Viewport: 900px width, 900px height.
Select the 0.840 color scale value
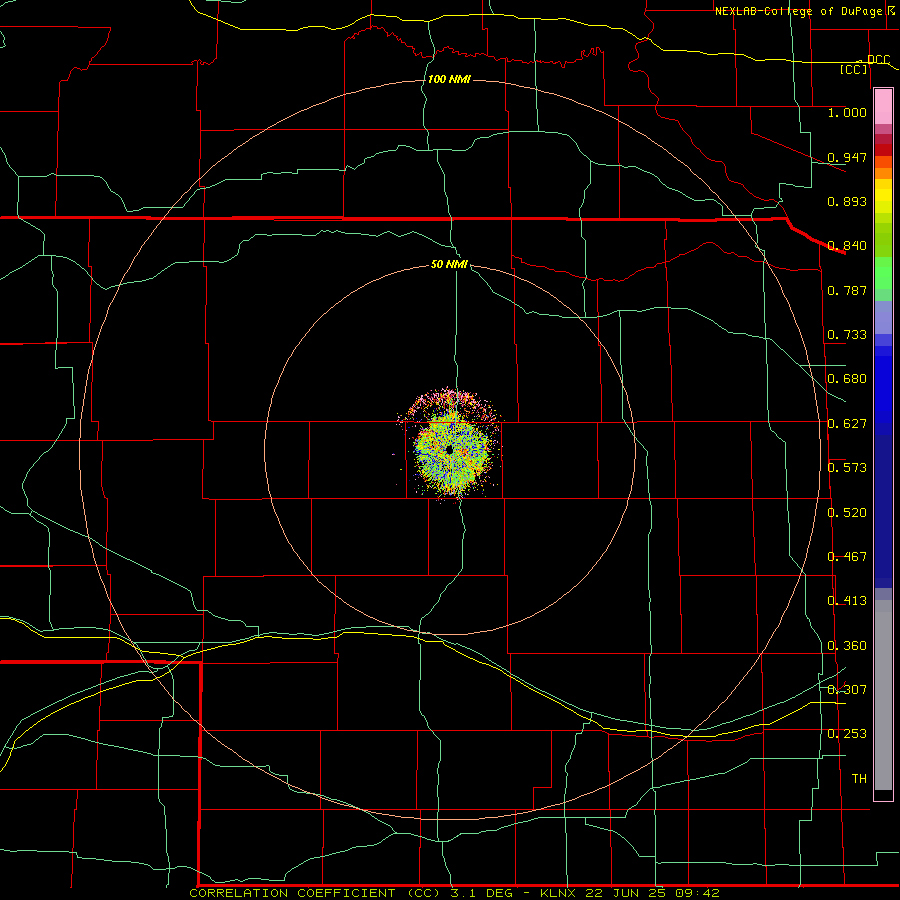click(847, 246)
